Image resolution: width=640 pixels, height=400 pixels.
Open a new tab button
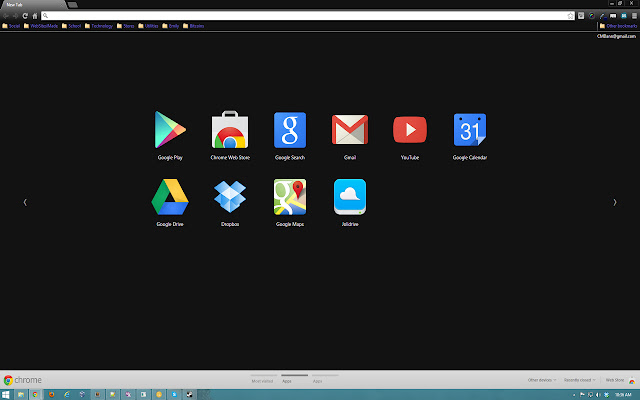coord(73,5)
